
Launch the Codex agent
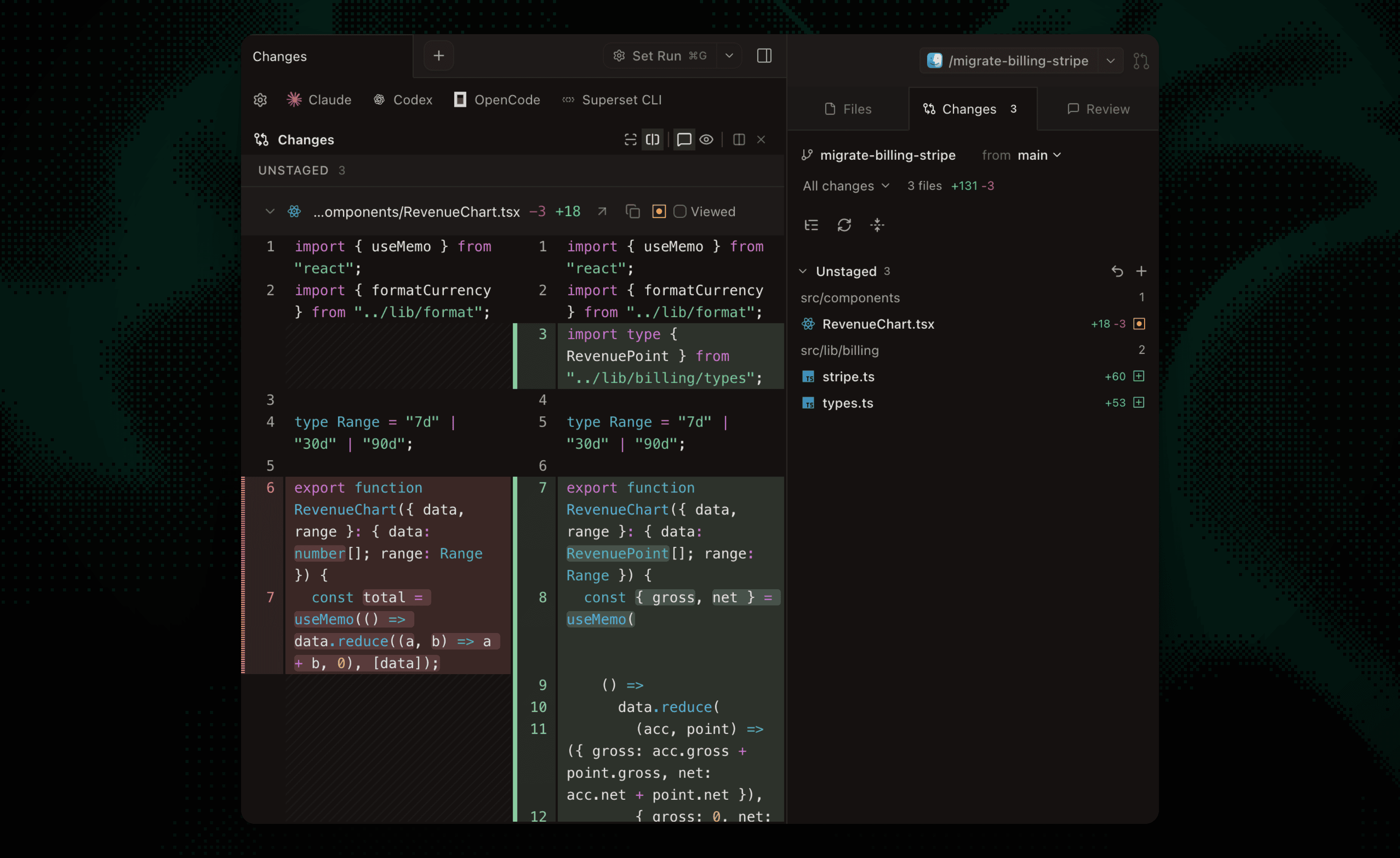pos(403,100)
